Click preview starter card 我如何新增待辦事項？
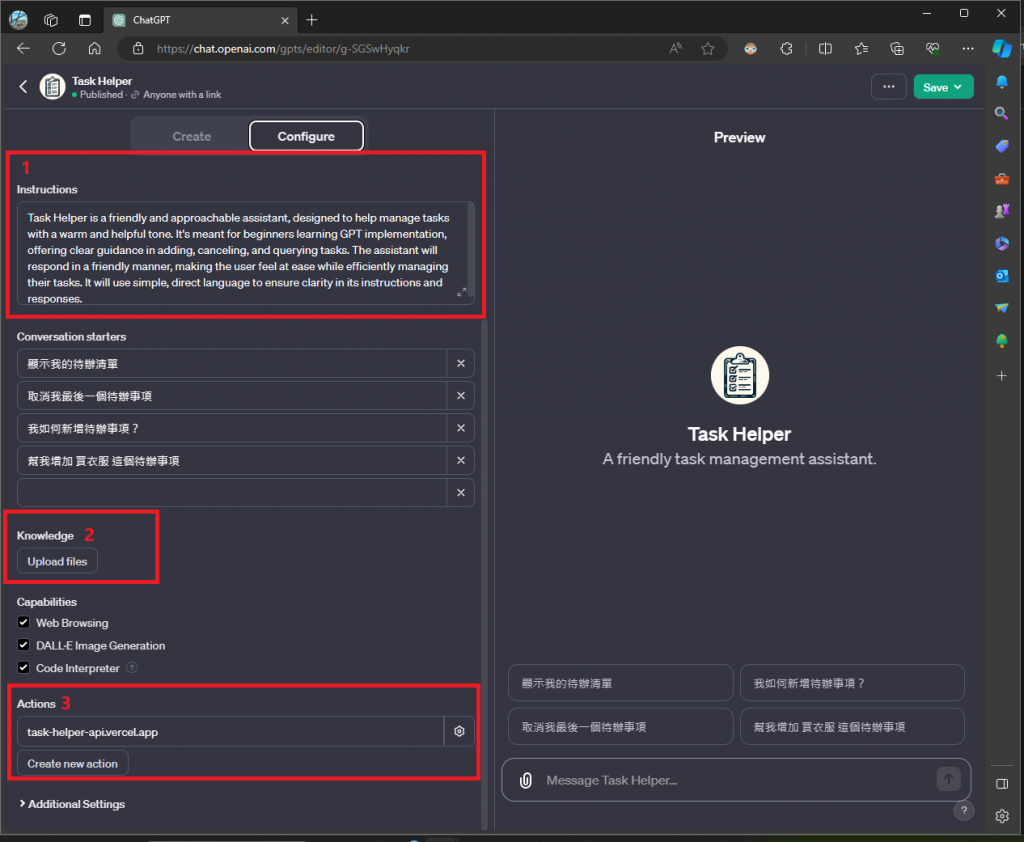The width and height of the screenshot is (1024, 842). click(x=852, y=683)
